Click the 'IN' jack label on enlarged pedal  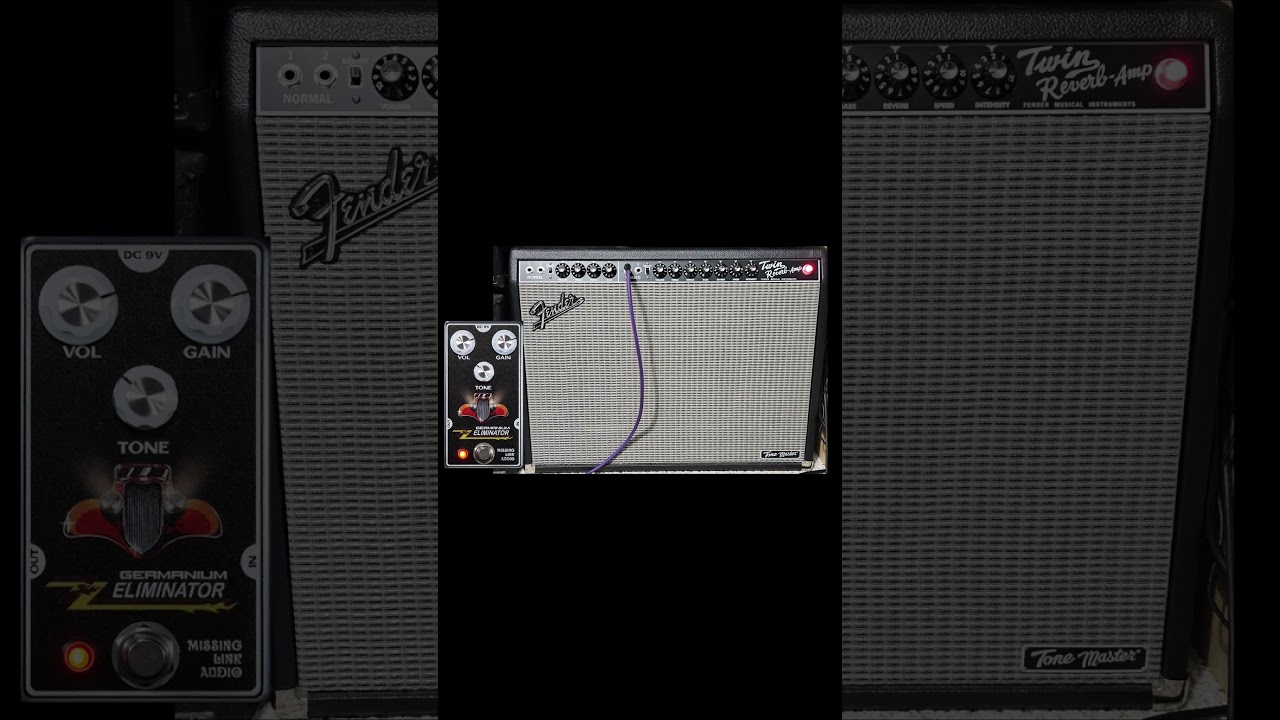tap(252, 562)
